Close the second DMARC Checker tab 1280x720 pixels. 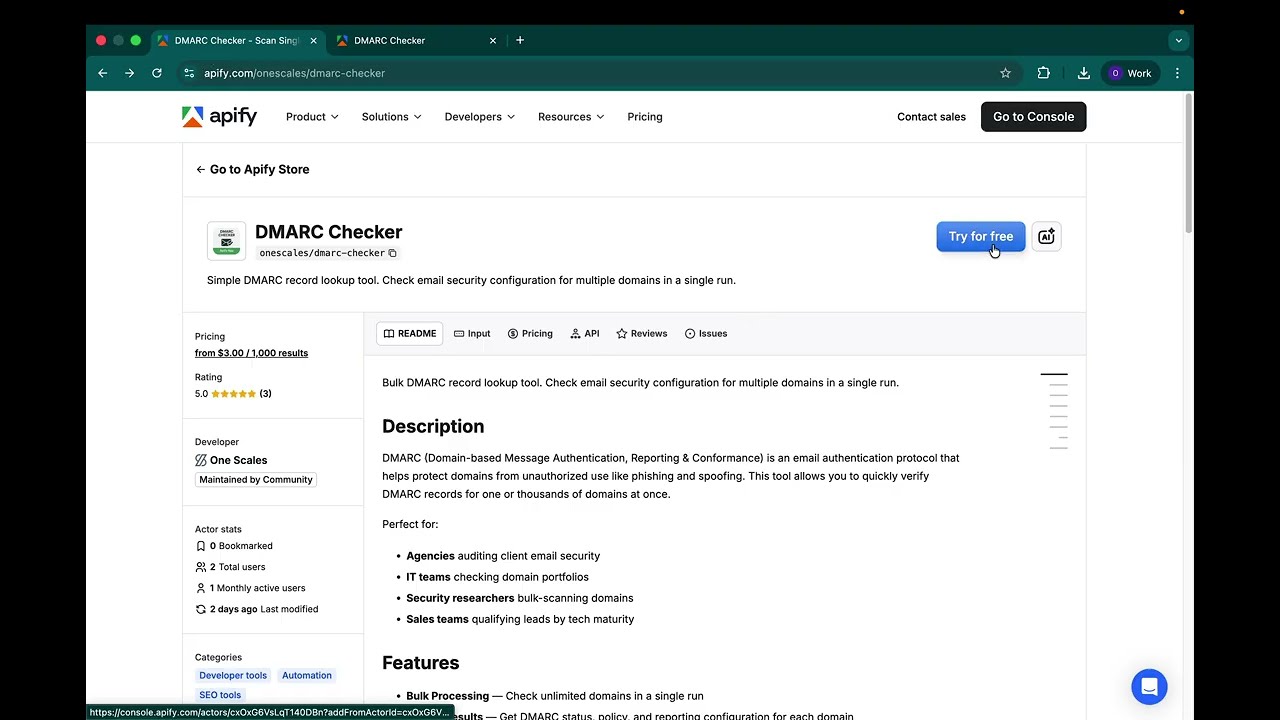[x=492, y=41]
